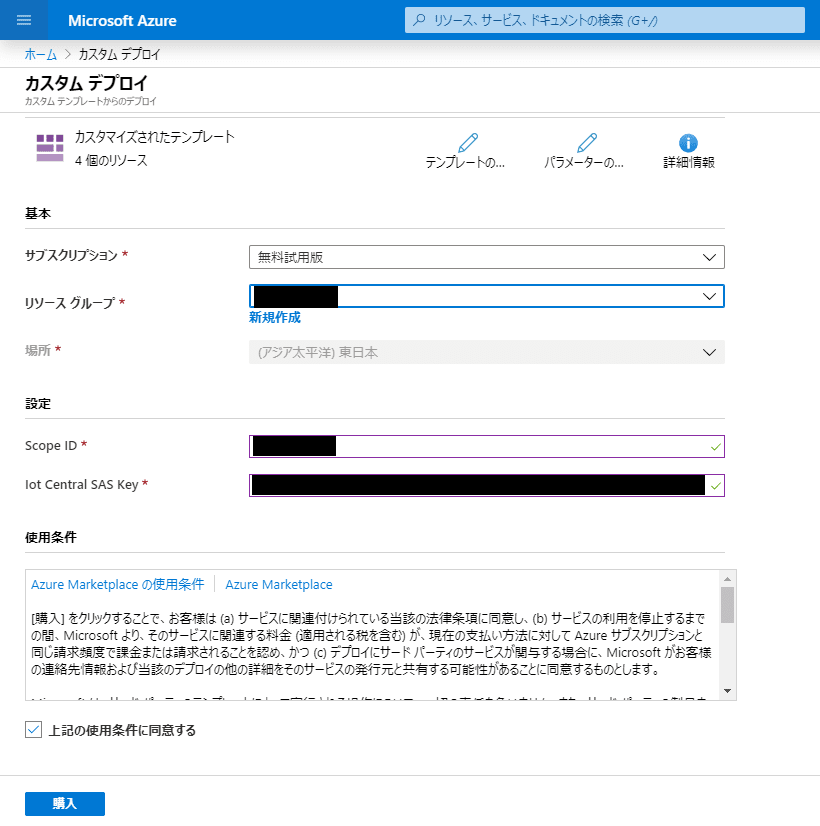The height and width of the screenshot is (826, 820).
Task: Click the customized template purple grid icon
Action: point(50,148)
